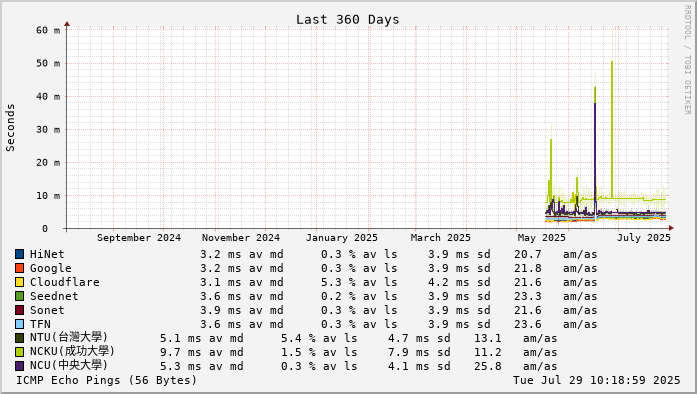The width and height of the screenshot is (697, 394).
Task: Click the 'Sonet' legend name
Action: coord(47,310)
